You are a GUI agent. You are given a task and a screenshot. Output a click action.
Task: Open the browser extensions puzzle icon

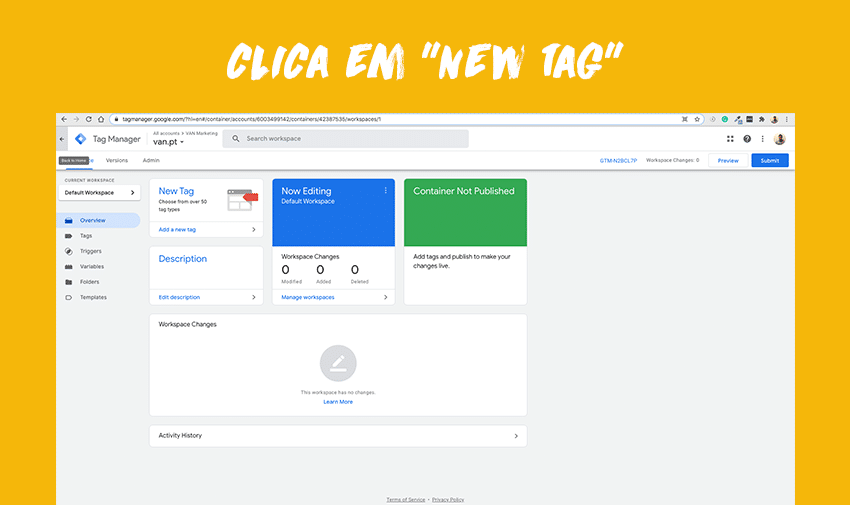click(x=762, y=119)
